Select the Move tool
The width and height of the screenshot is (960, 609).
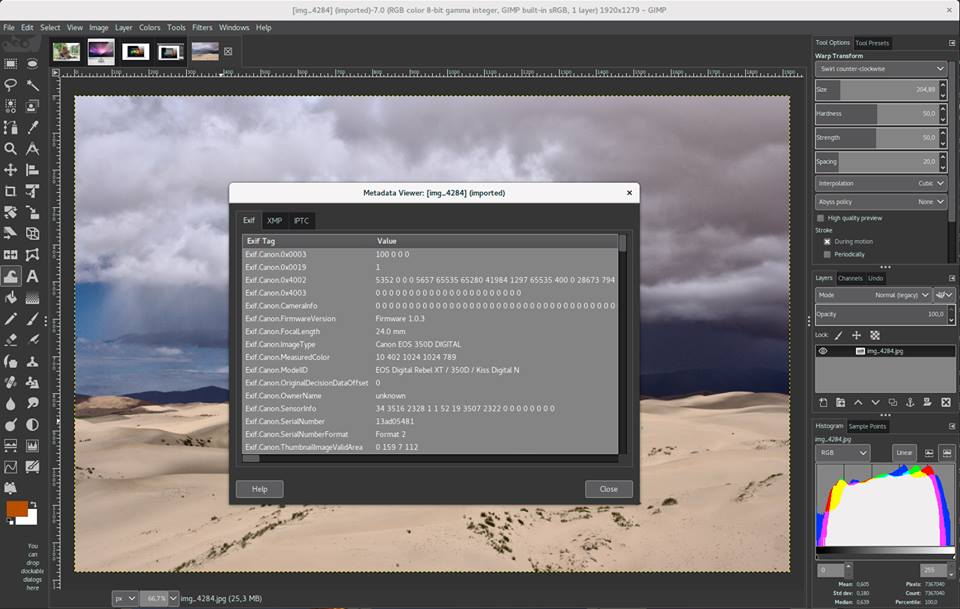click(x=11, y=170)
